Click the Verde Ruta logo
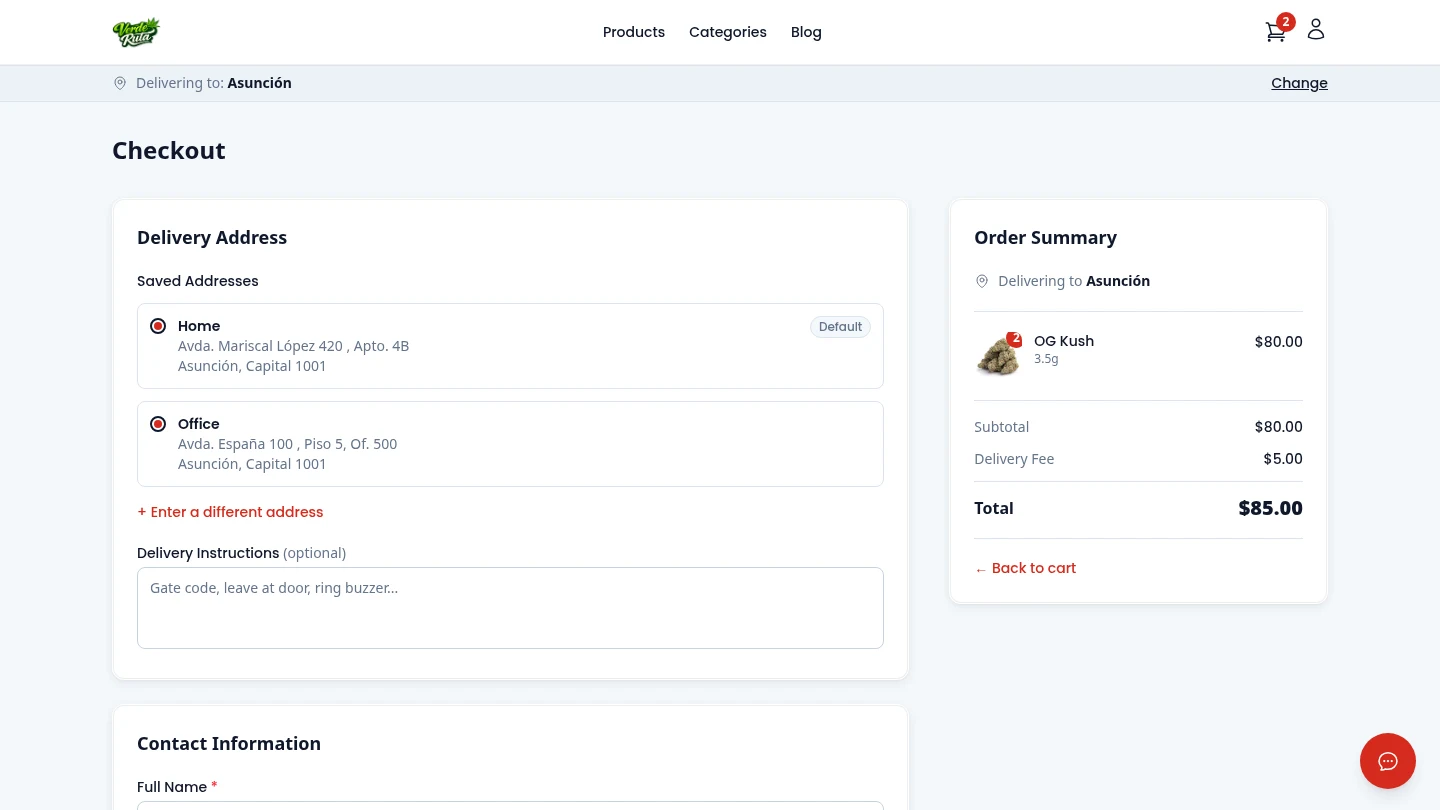The image size is (1440, 810). coord(136,32)
